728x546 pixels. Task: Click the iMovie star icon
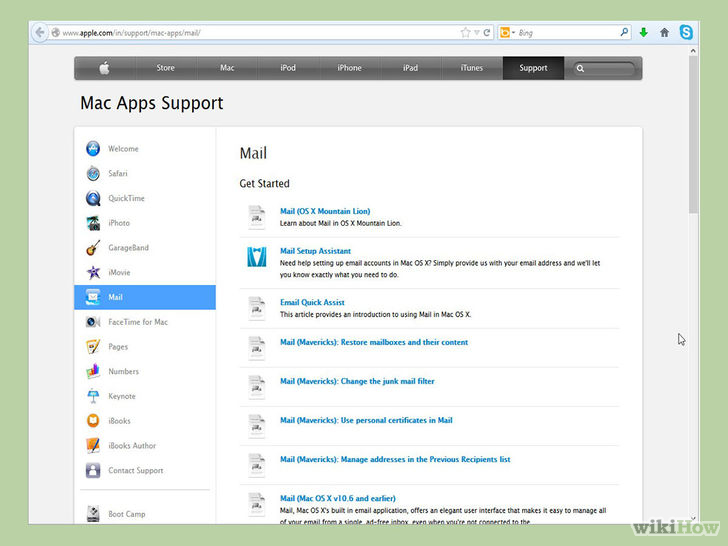(93, 273)
